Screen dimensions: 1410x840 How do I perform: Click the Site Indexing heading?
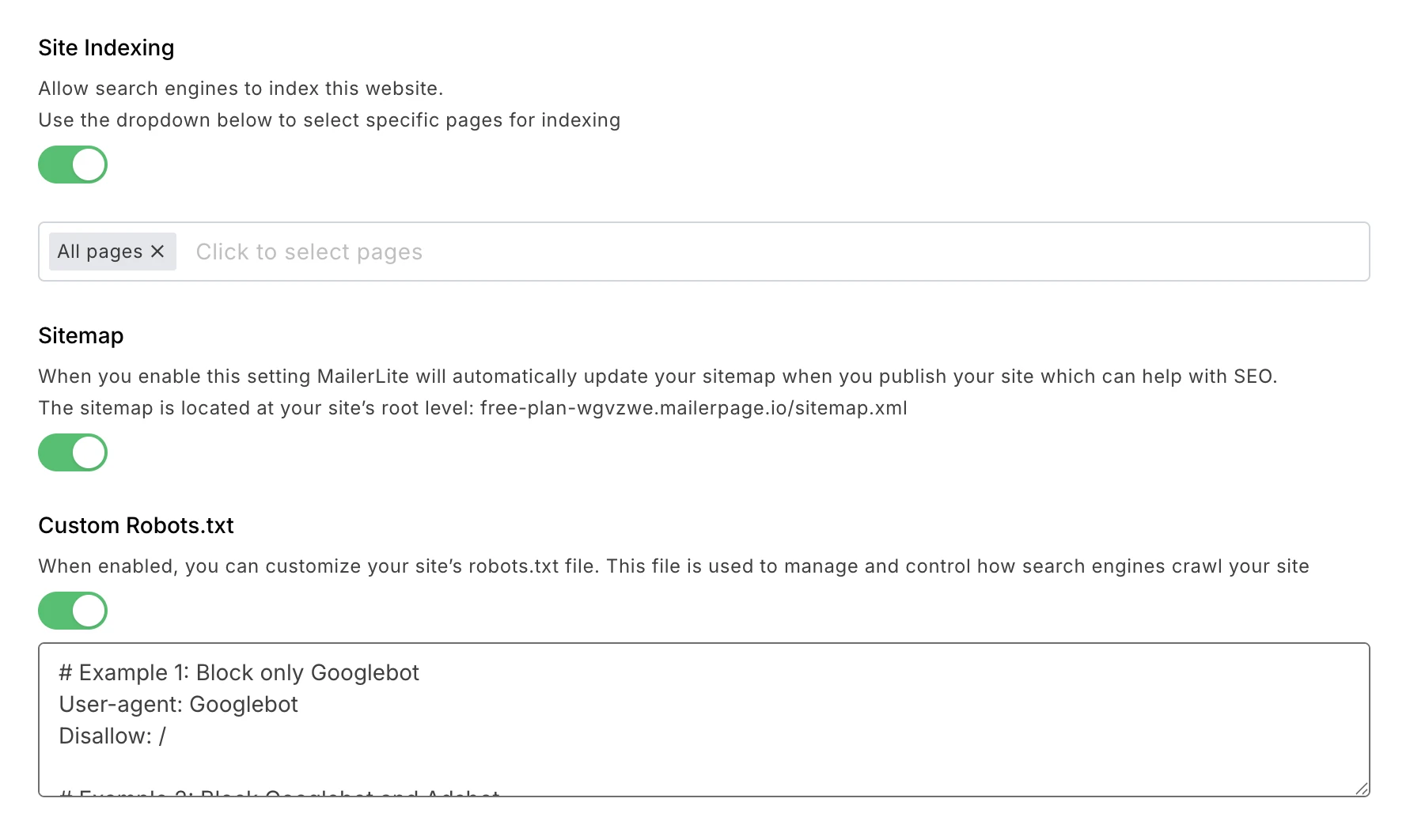tap(106, 47)
